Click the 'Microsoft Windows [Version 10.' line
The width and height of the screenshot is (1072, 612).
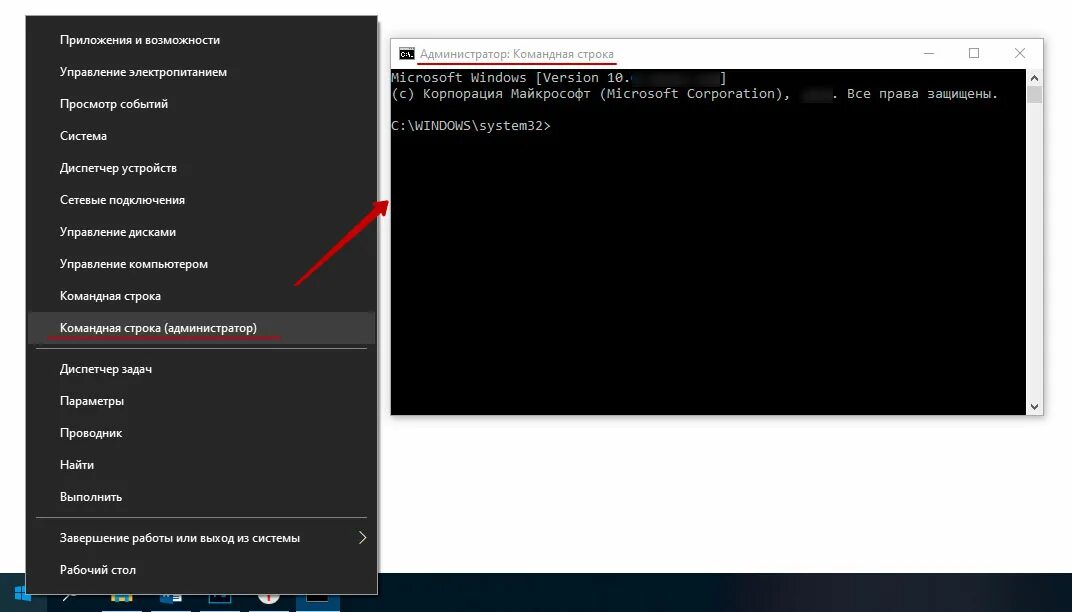(x=559, y=78)
